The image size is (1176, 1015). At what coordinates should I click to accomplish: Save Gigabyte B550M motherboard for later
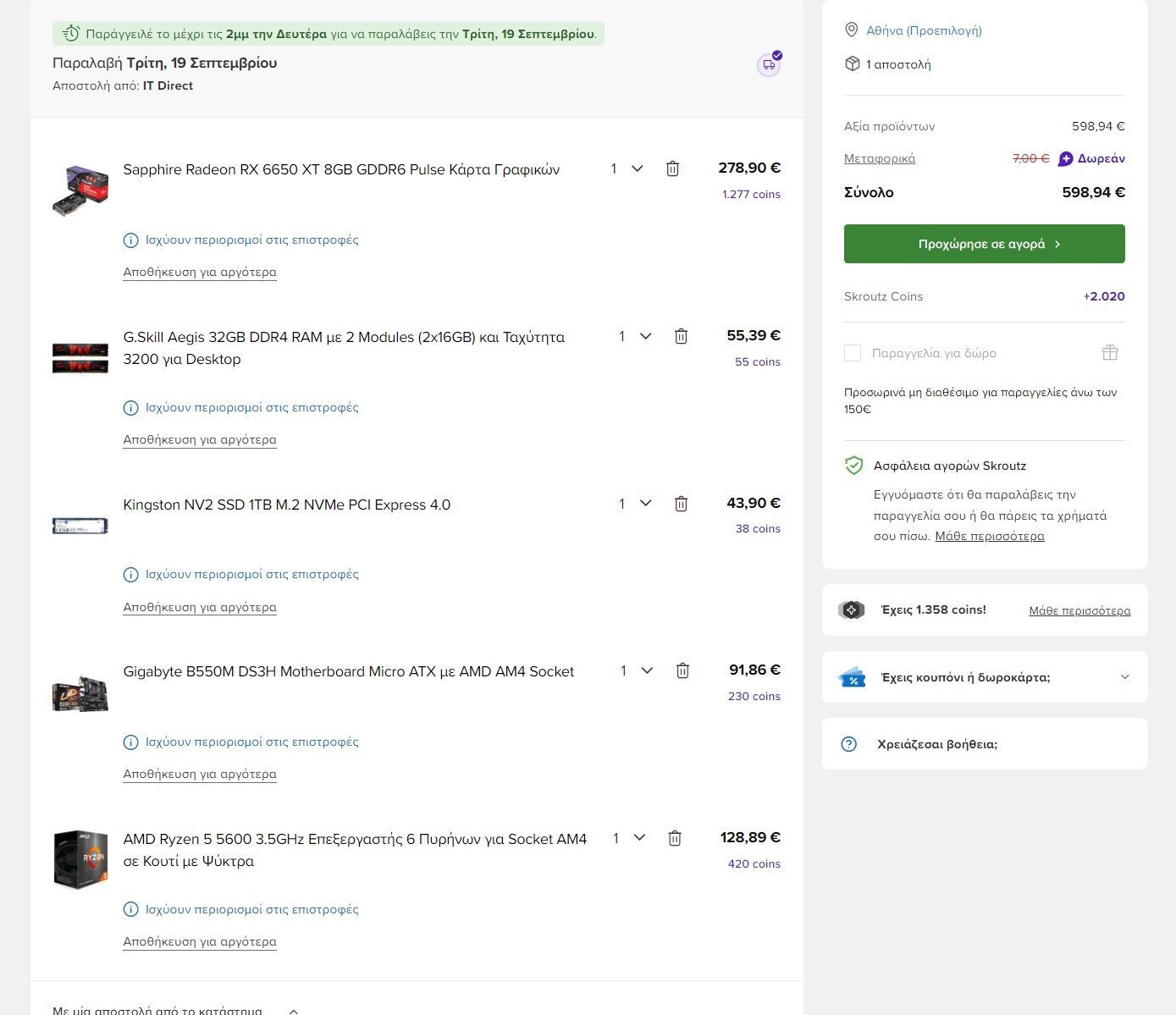point(200,774)
